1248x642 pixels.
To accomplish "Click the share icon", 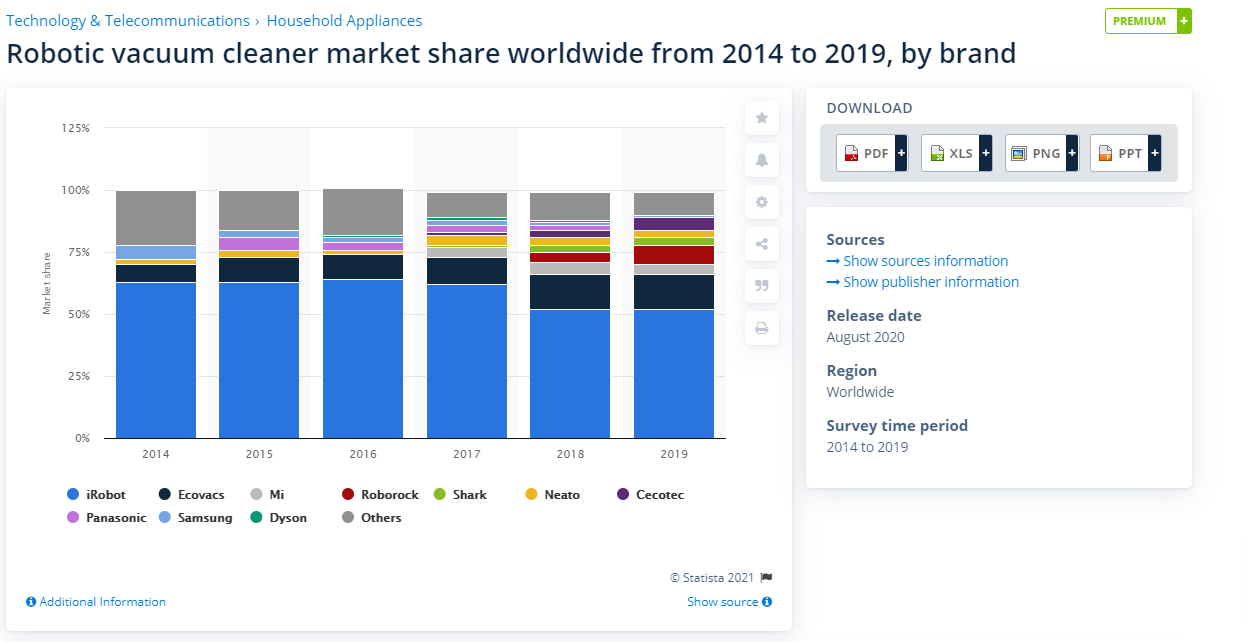I will [761, 244].
